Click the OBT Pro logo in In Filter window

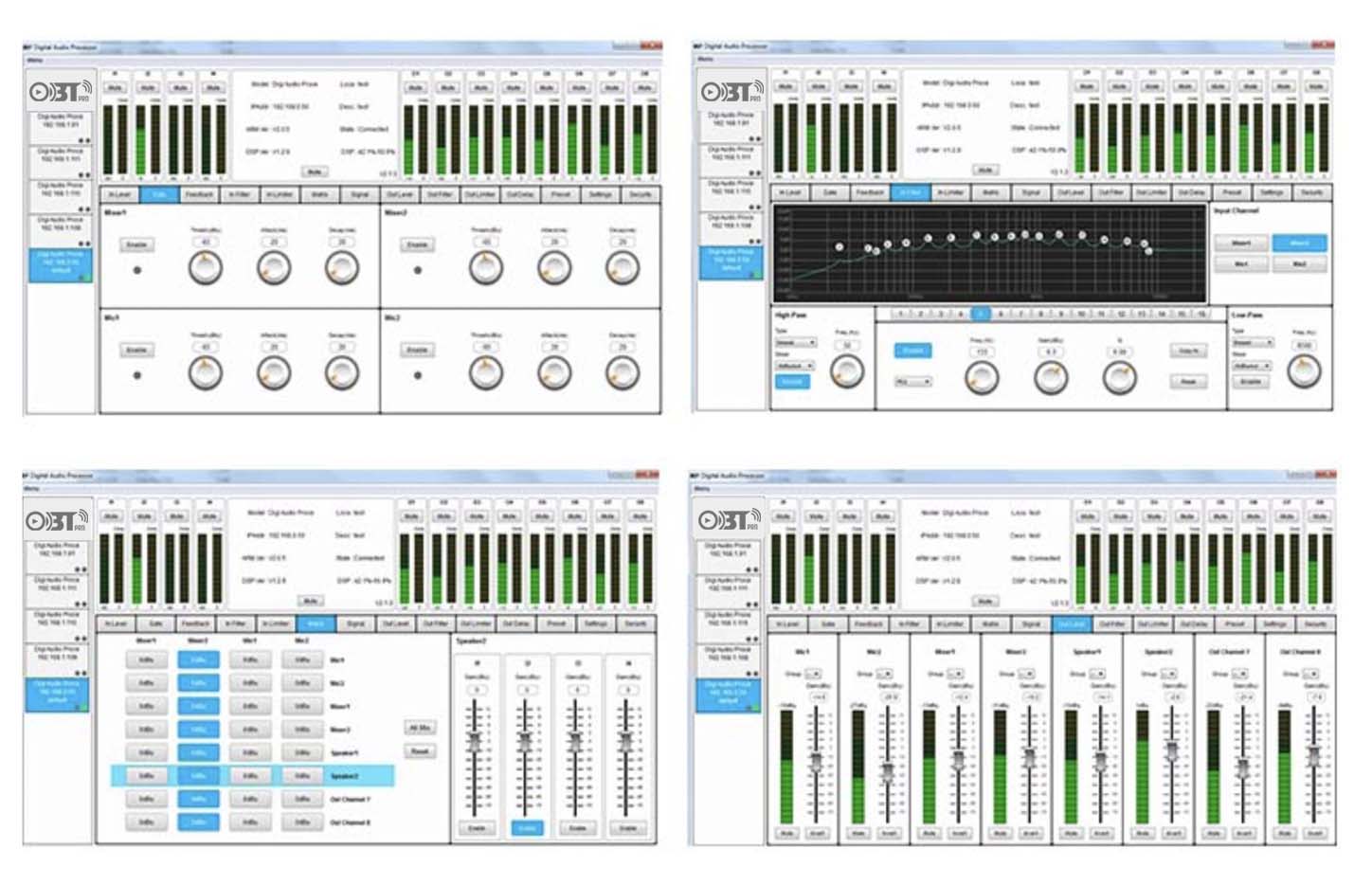(731, 92)
